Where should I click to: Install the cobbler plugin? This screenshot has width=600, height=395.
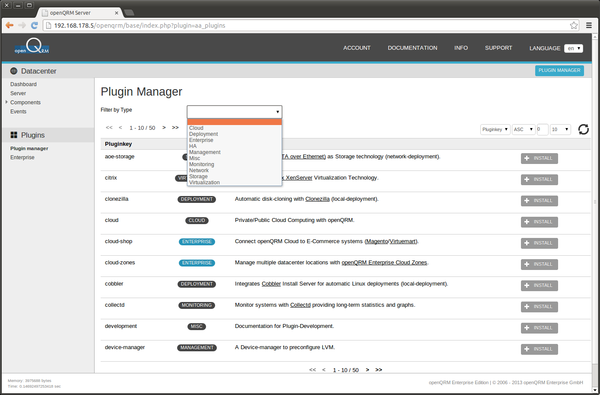(539, 286)
